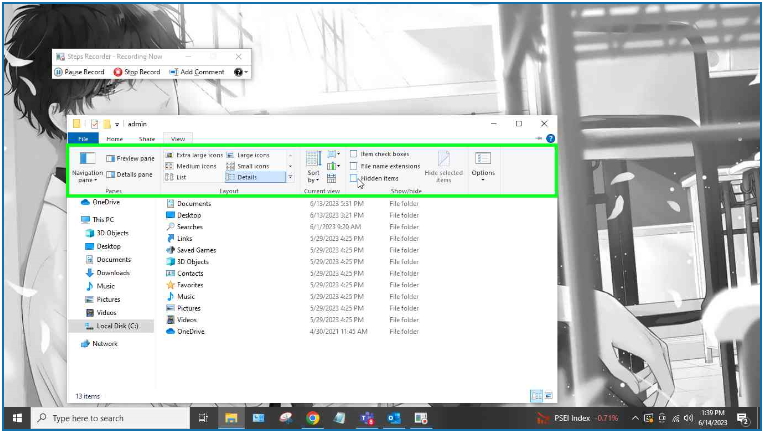Open Task View on the taskbar
Viewport: 764px width, 434px height.
(x=203, y=418)
